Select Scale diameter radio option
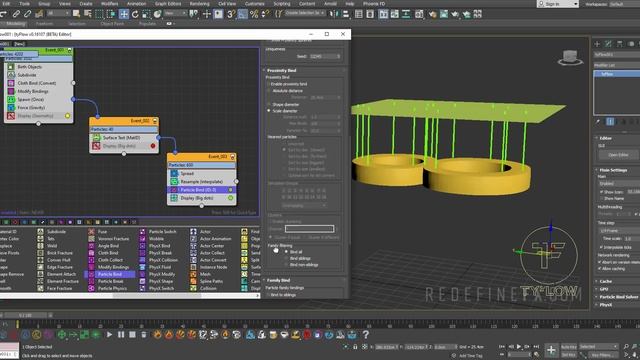Screen dimensions: 640x360 coord(269,111)
